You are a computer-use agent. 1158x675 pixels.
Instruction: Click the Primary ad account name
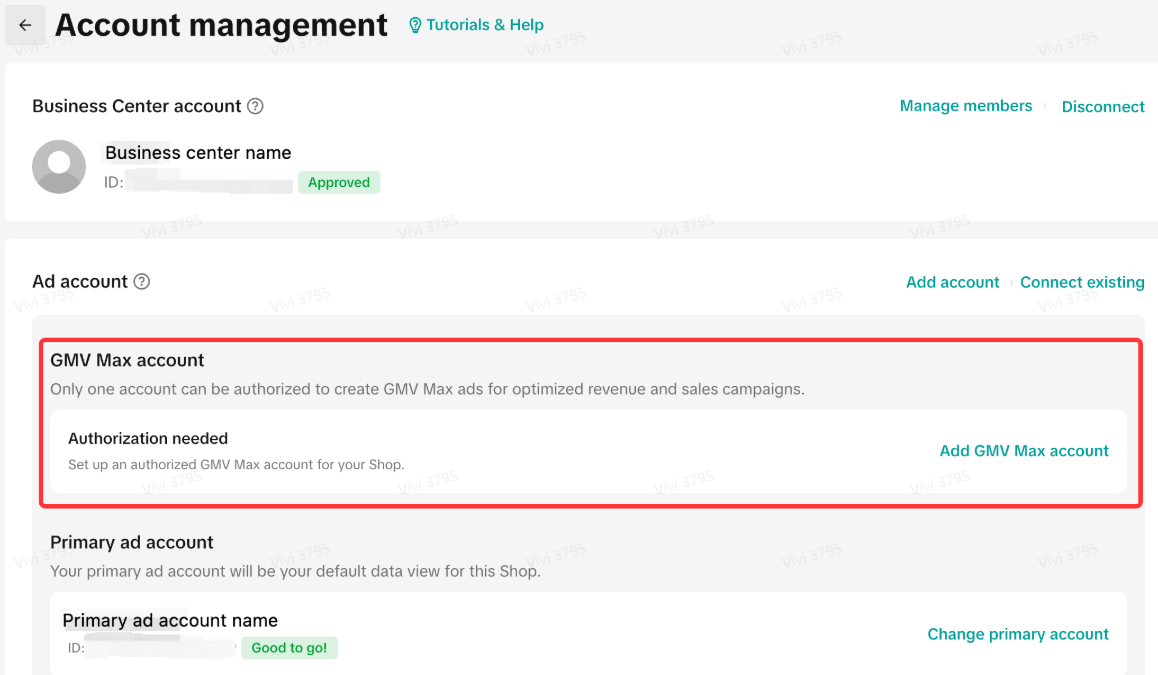pos(170,621)
